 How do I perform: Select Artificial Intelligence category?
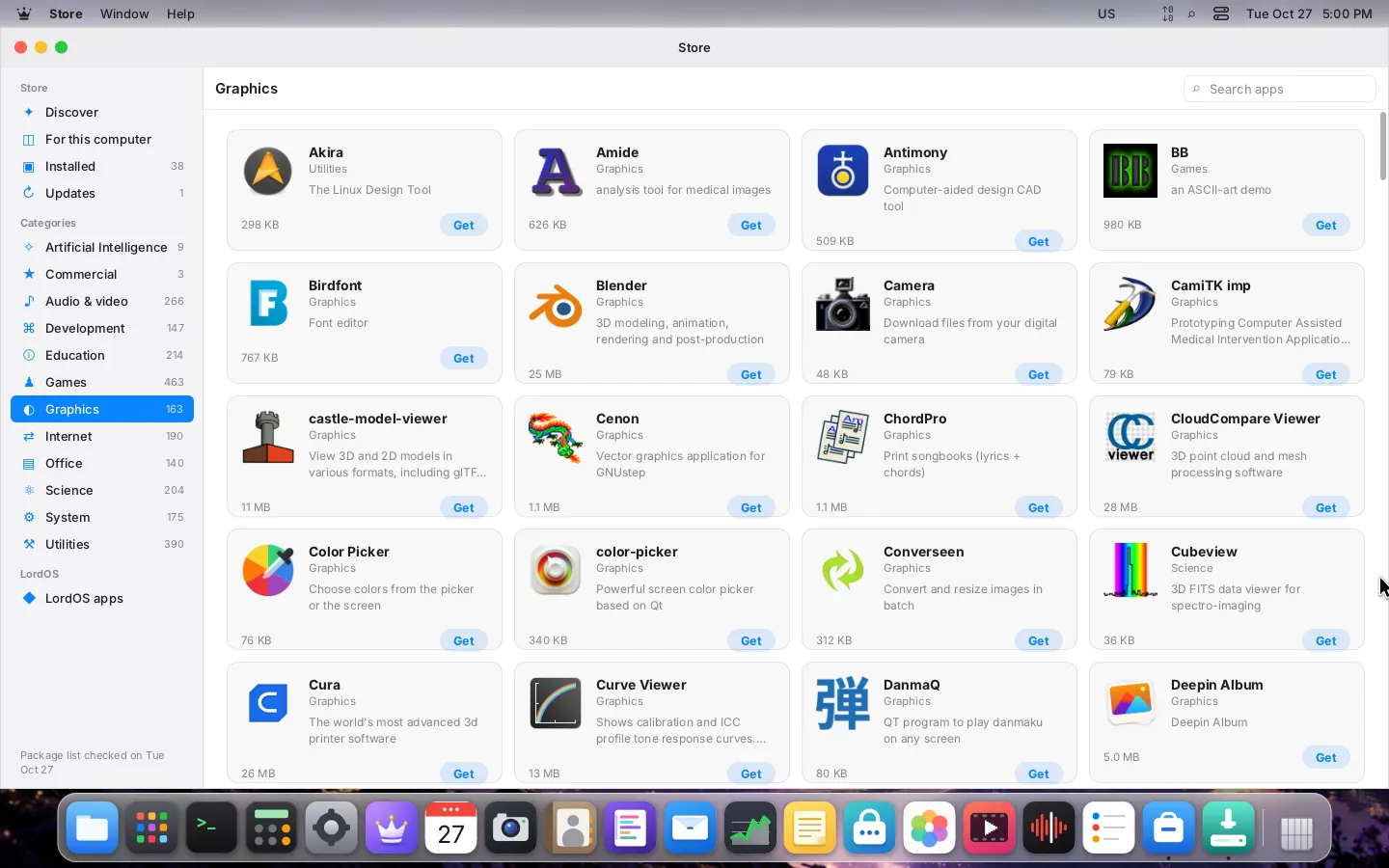click(102, 247)
